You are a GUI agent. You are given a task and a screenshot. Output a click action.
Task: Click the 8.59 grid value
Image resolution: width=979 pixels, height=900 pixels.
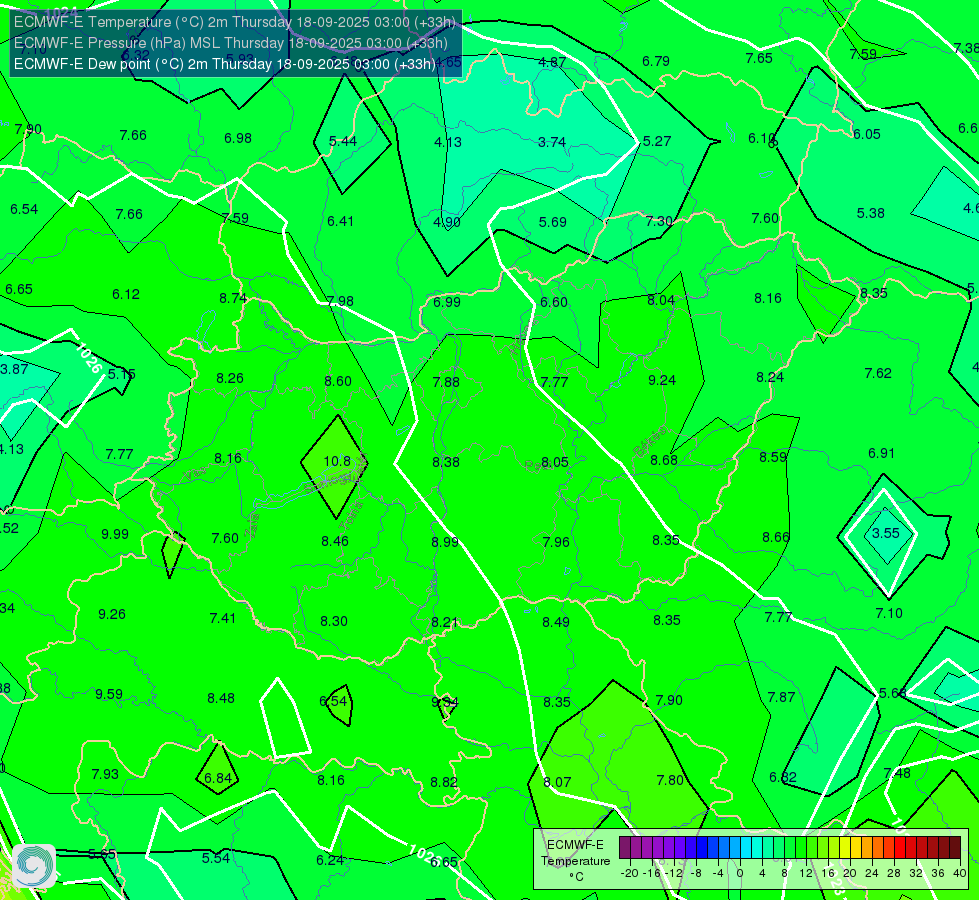click(x=773, y=457)
